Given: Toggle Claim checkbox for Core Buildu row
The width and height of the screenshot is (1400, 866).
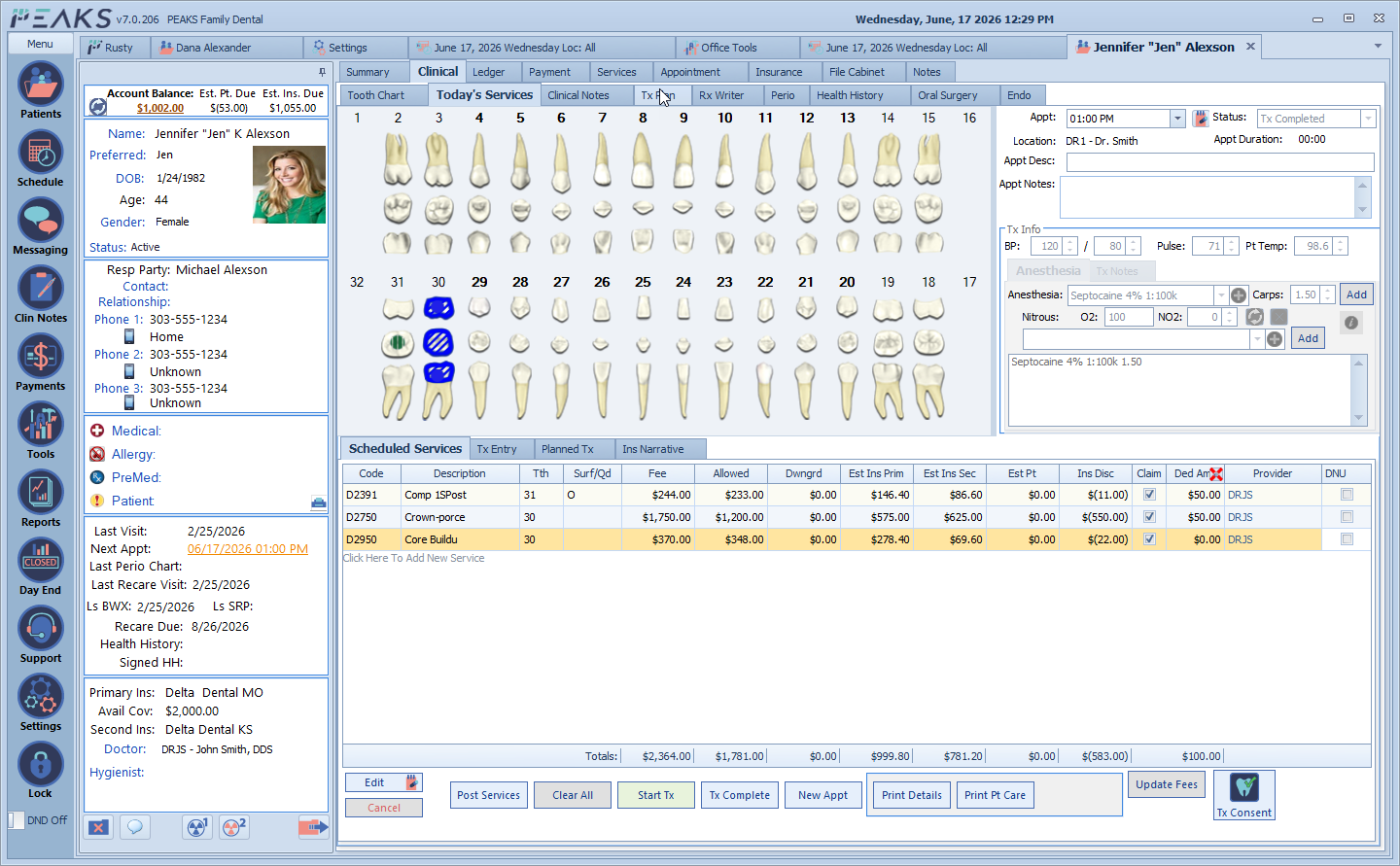Looking at the screenshot, I should [1149, 539].
